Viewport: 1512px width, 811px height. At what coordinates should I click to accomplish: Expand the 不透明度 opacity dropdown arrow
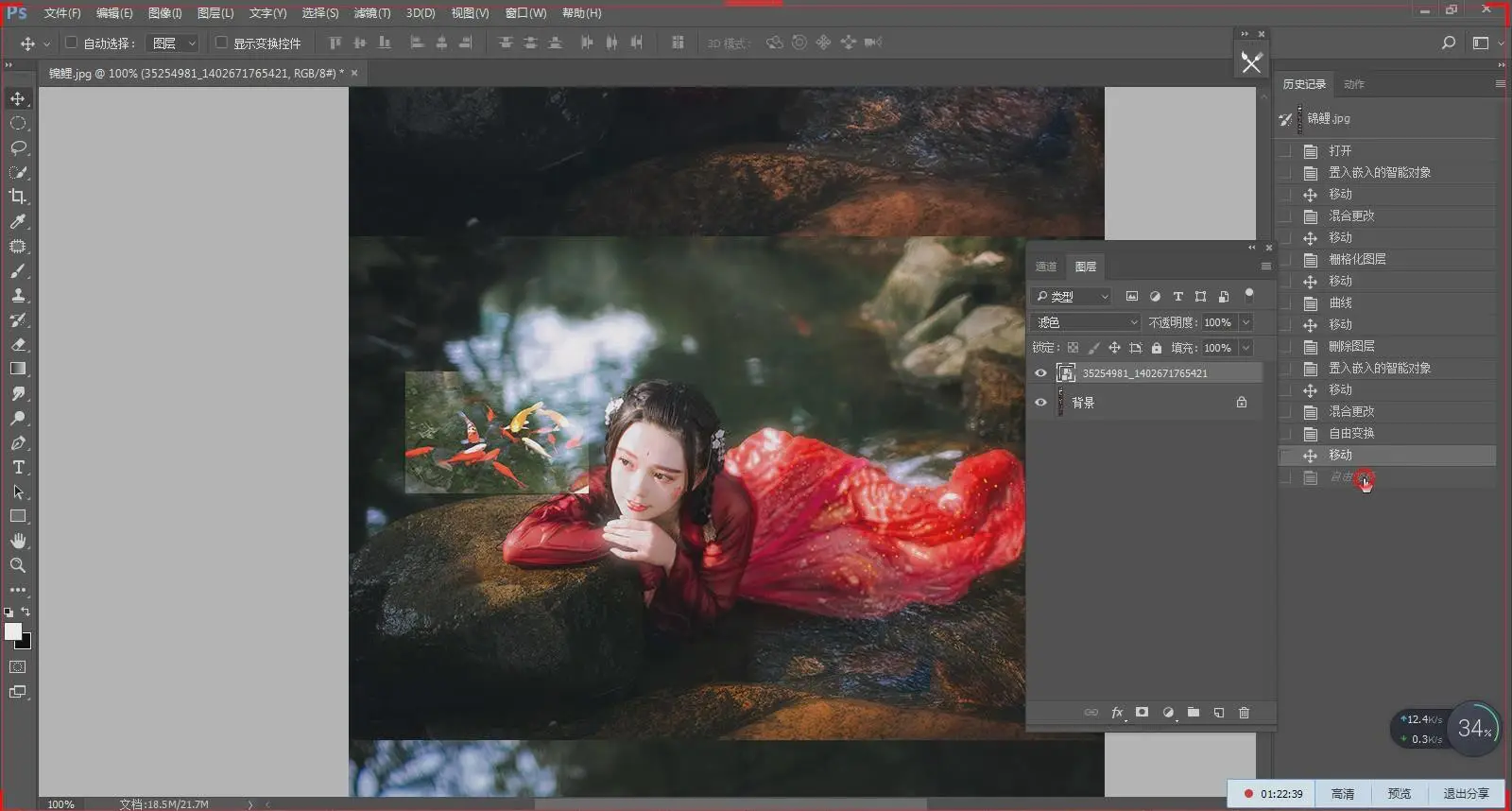(x=1246, y=322)
